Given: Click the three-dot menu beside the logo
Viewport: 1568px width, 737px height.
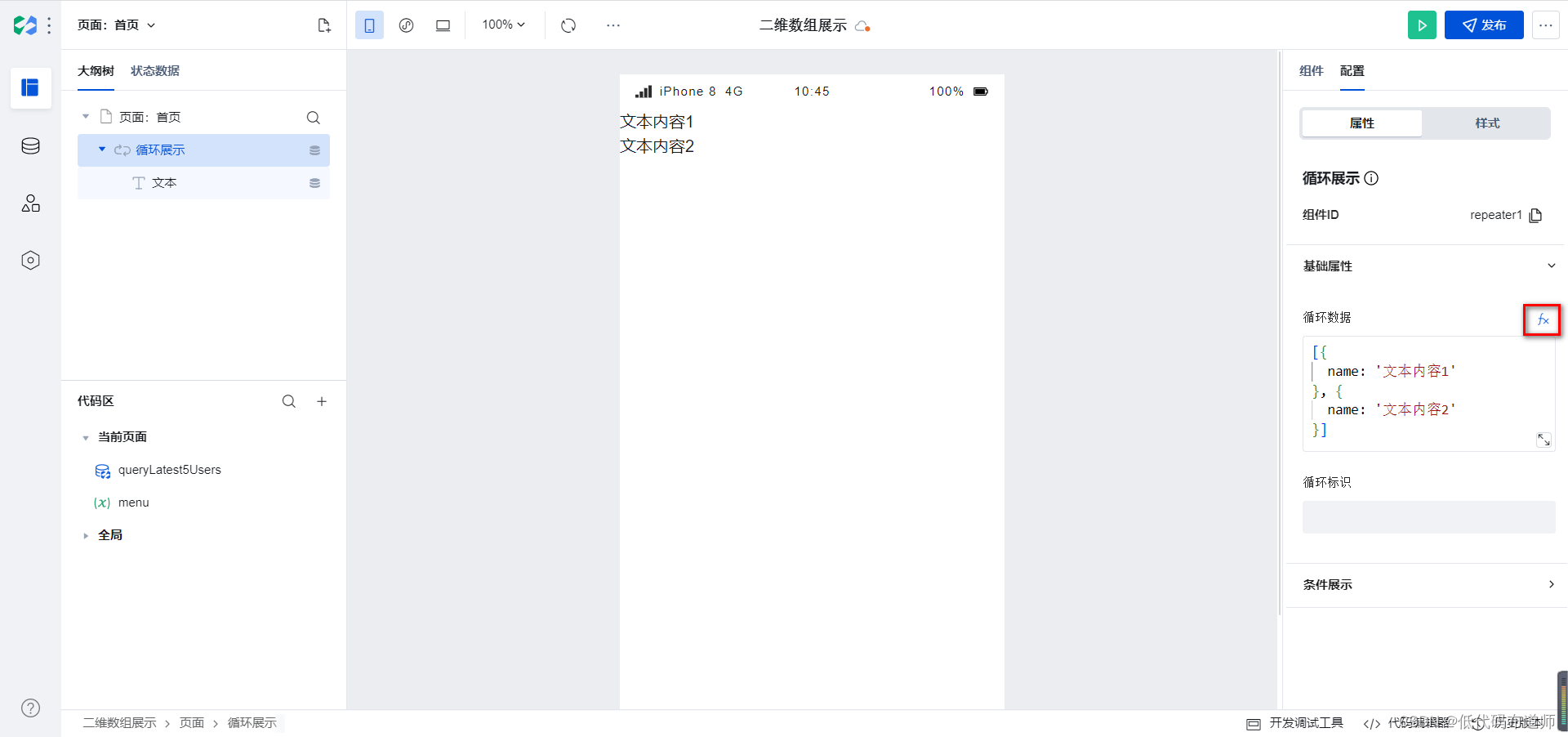Looking at the screenshot, I should point(49,25).
